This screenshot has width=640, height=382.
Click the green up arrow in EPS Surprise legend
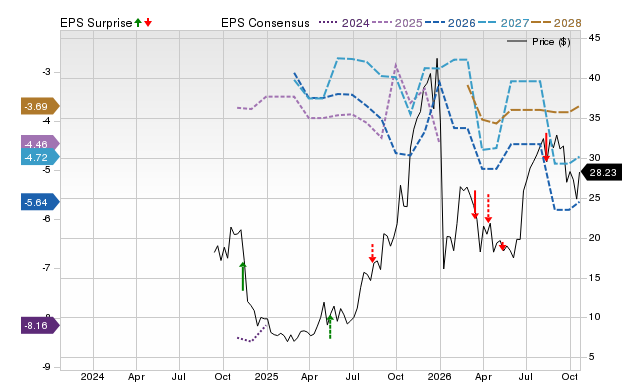pos(138,23)
